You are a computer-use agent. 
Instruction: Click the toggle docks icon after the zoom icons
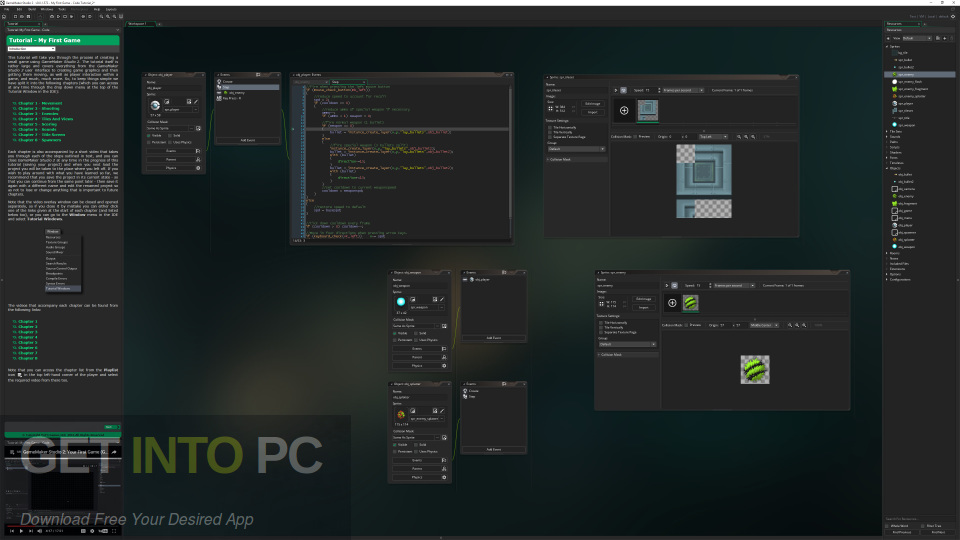(x=121, y=17)
